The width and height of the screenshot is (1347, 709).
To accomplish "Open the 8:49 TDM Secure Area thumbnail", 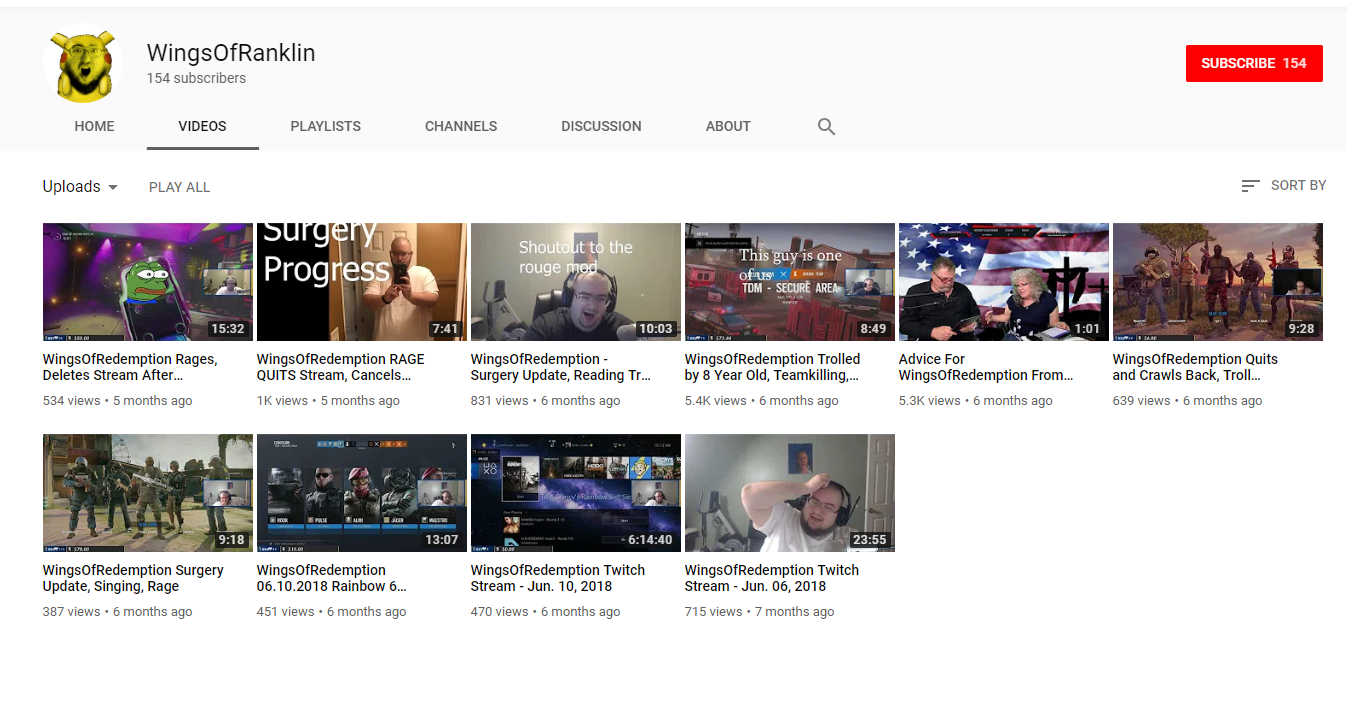I will pyautogui.click(x=790, y=282).
